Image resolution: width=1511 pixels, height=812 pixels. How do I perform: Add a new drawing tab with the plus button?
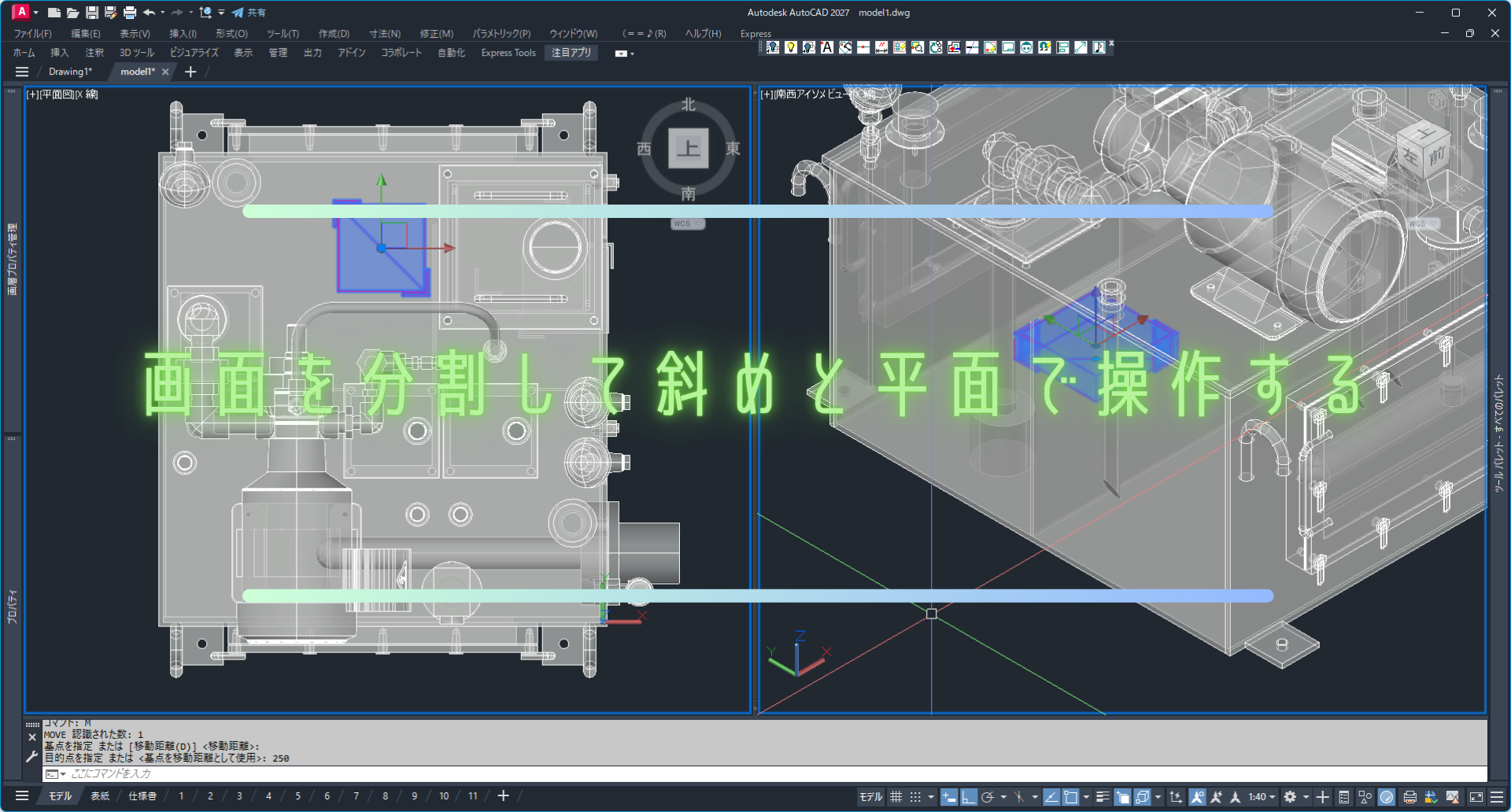(190, 72)
